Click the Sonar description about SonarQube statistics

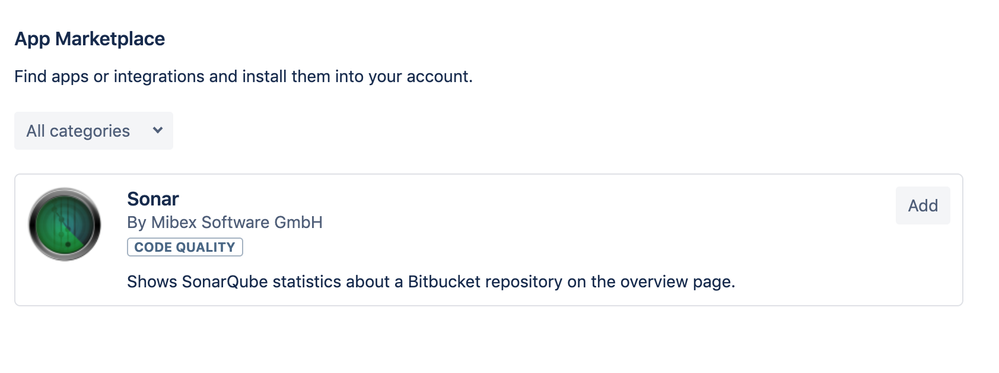click(431, 282)
